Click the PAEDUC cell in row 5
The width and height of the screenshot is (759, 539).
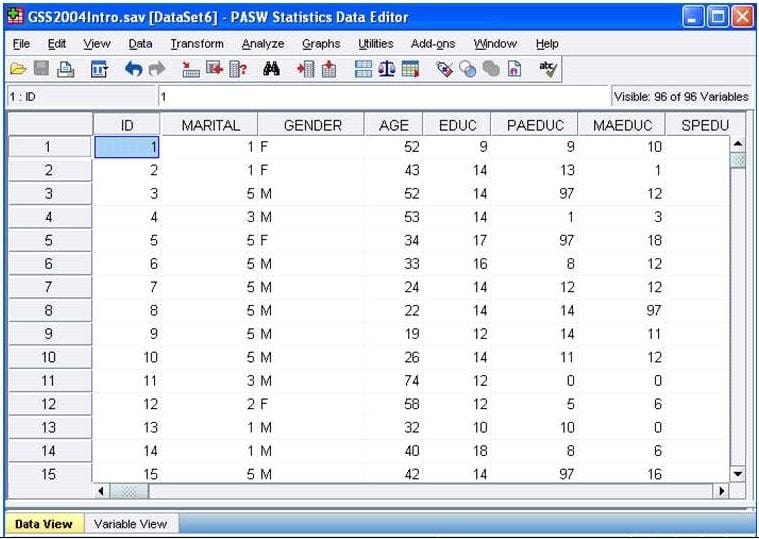click(535, 240)
